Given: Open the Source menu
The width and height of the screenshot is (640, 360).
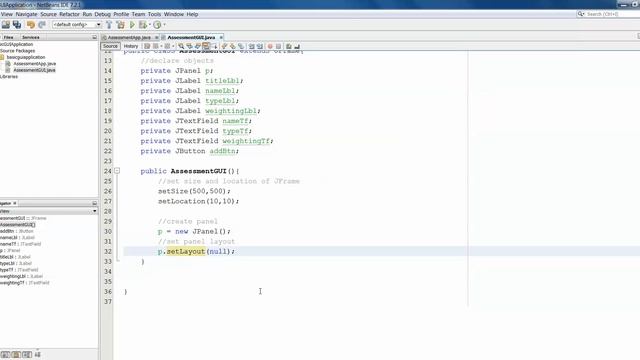Looking at the screenshot, I should (48, 14).
